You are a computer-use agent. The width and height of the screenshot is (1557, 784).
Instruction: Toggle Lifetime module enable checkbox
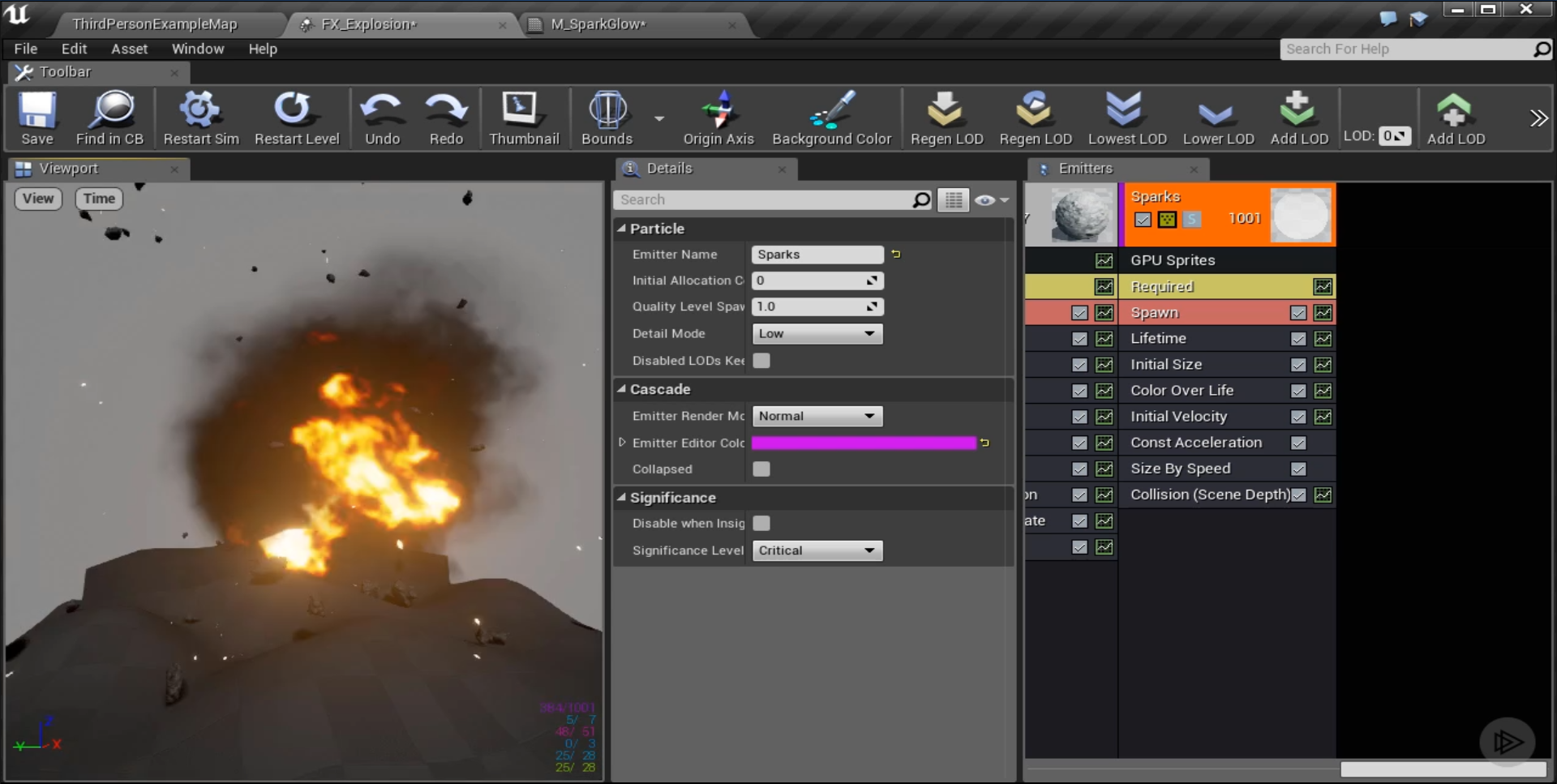coord(1298,339)
